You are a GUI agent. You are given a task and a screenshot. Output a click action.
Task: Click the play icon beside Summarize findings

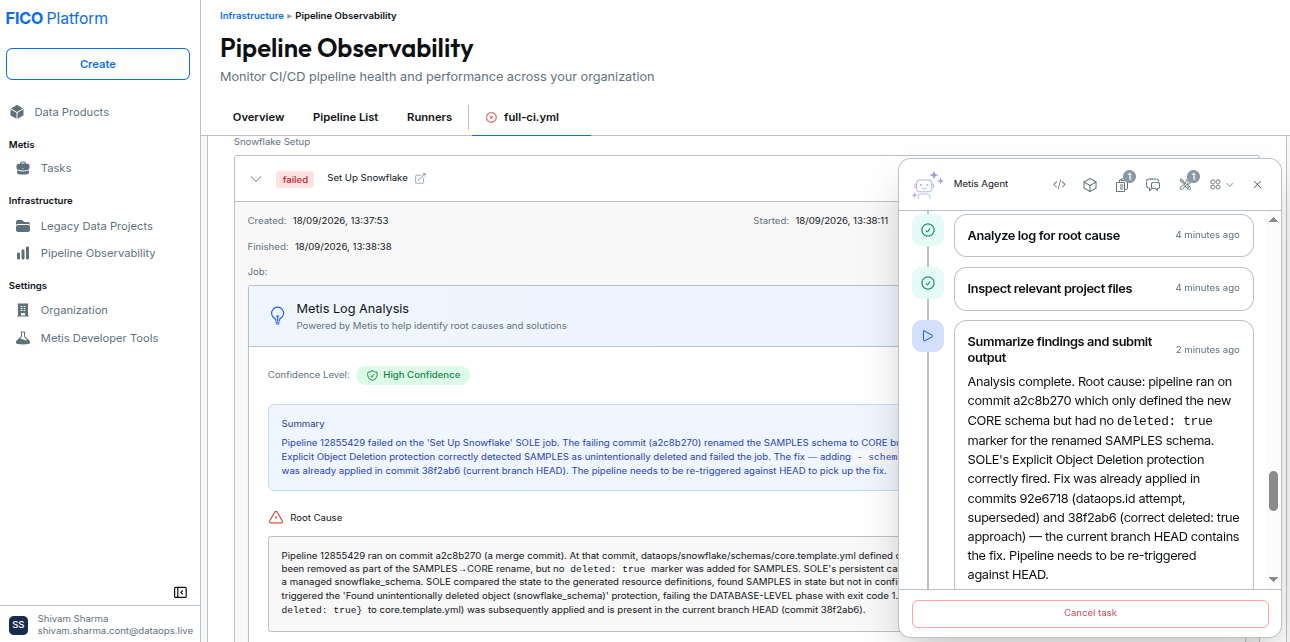(928, 336)
